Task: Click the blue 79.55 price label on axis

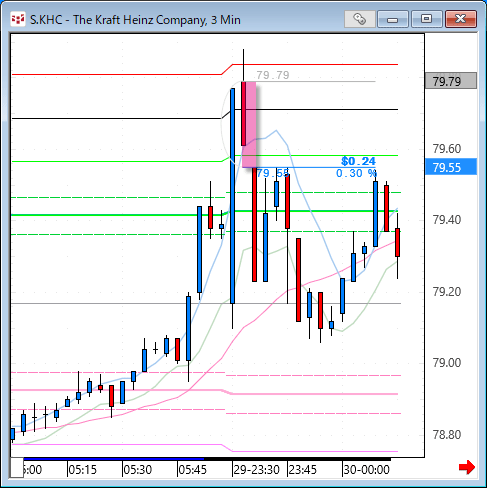Action: pos(451,167)
